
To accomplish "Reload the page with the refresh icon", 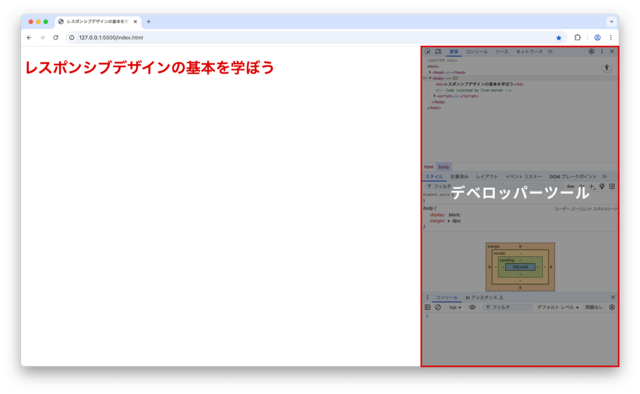I will click(56, 38).
